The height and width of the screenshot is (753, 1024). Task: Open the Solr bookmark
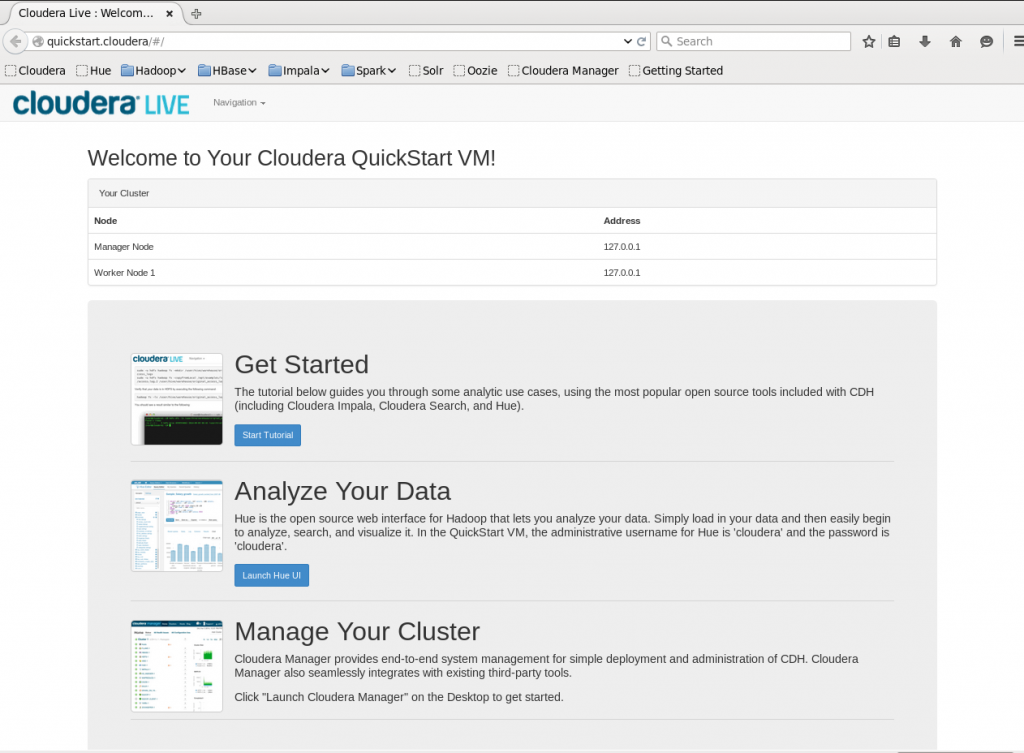click(426, 71)
